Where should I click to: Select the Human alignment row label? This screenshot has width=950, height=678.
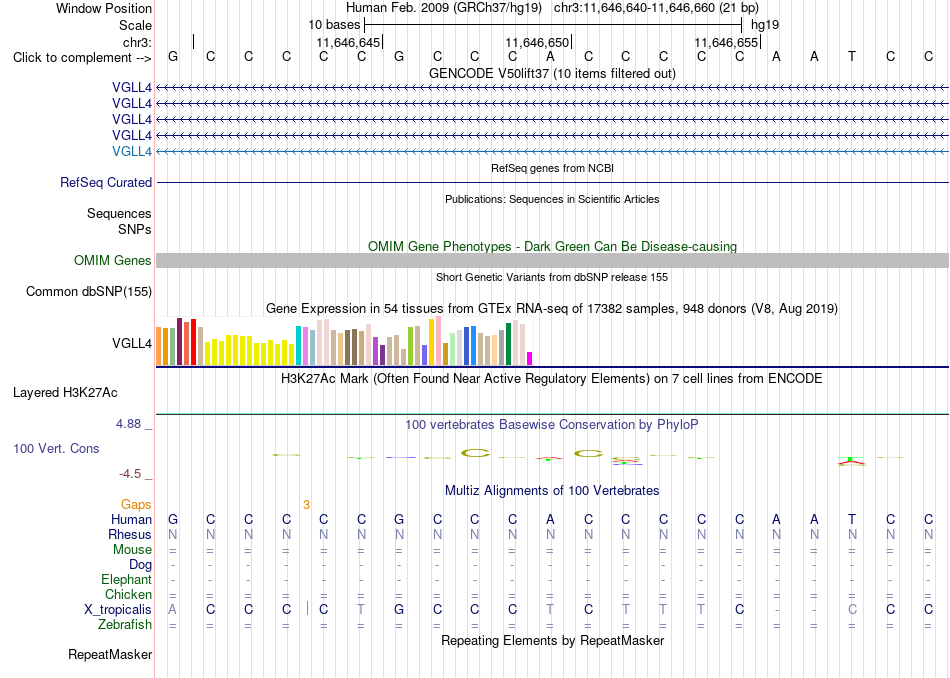(131, 519)
